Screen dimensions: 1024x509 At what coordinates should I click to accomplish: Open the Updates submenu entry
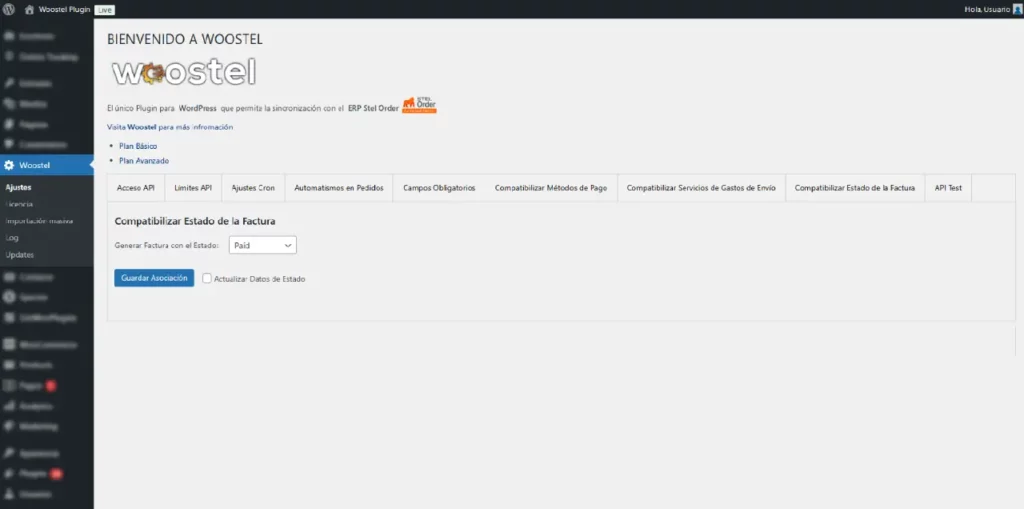point(20,255)
